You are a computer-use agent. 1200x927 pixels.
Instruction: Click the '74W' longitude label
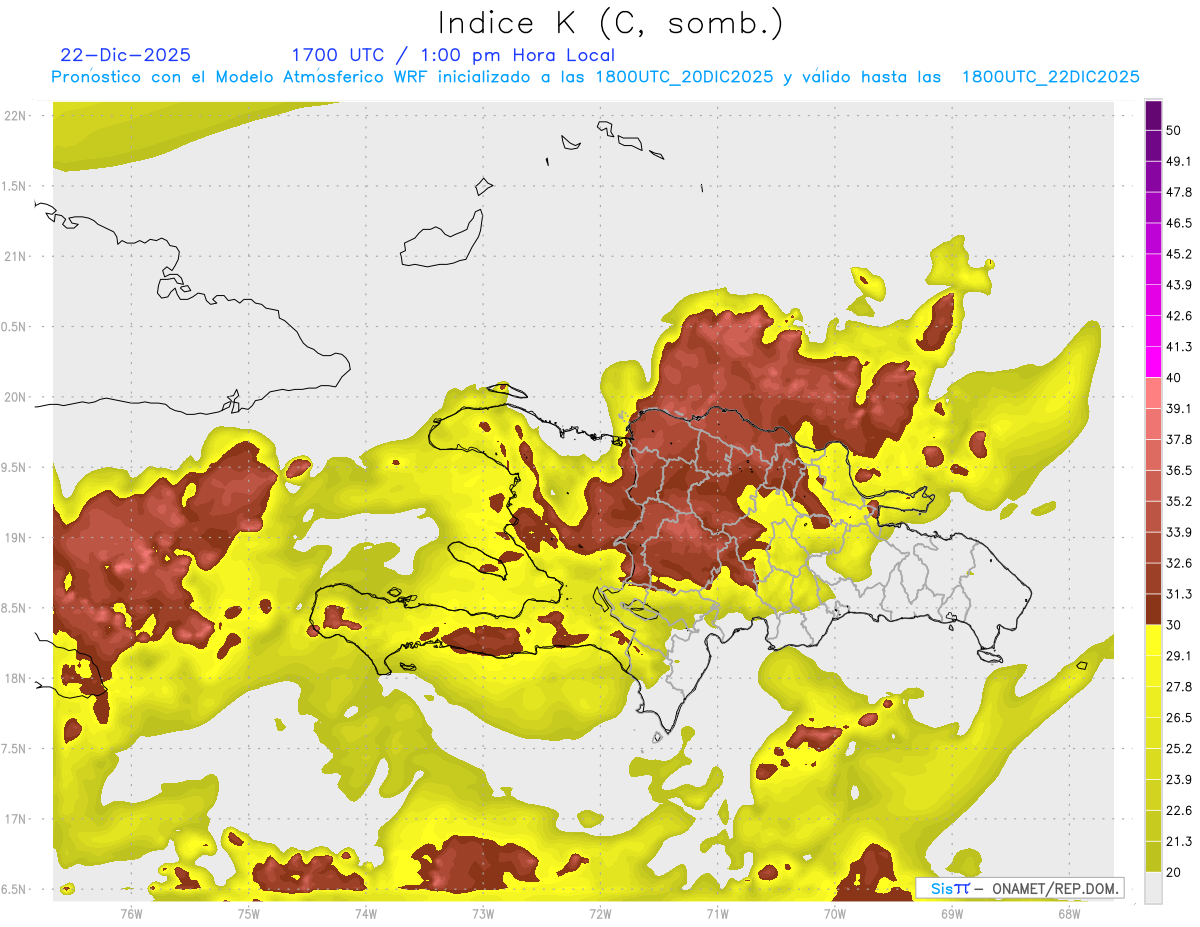(x=365, y=913)
